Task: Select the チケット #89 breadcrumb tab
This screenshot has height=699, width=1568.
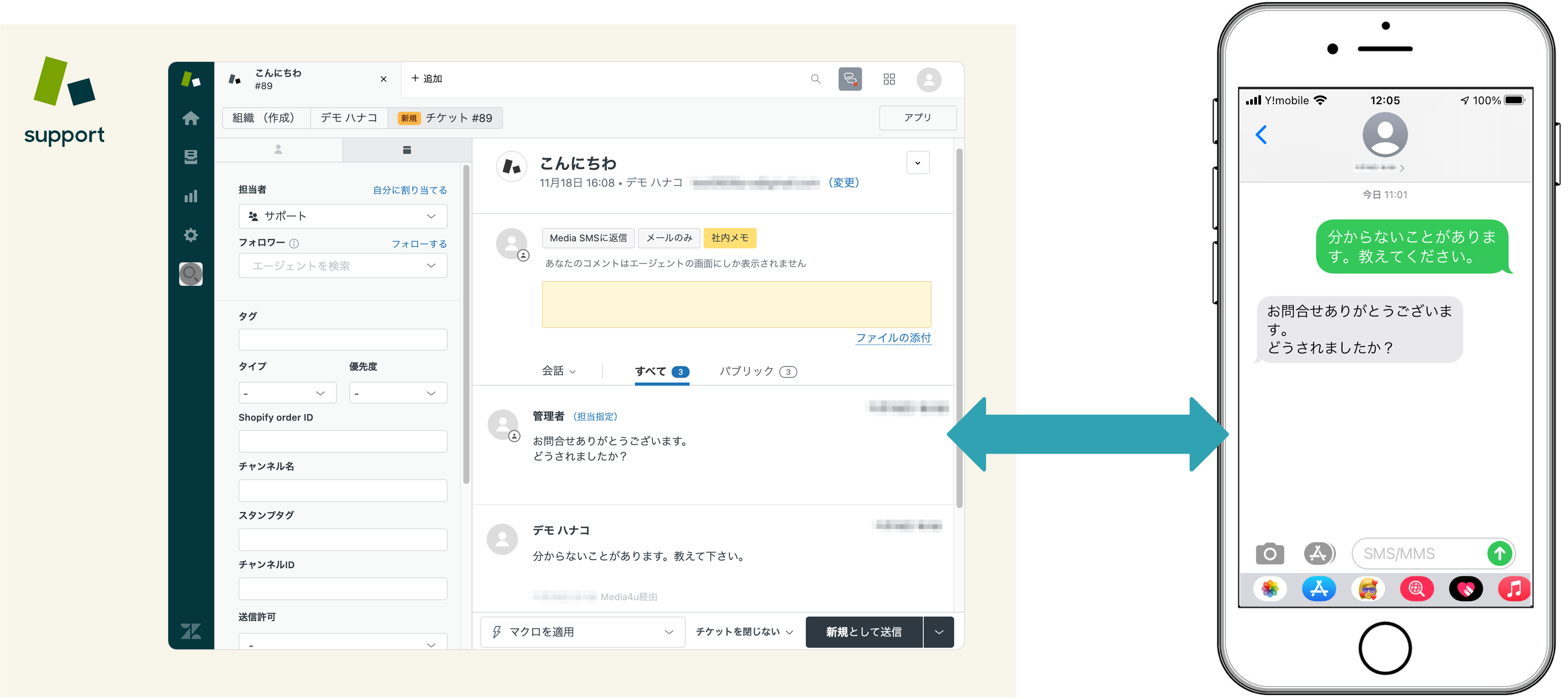Action: point(446,118)
